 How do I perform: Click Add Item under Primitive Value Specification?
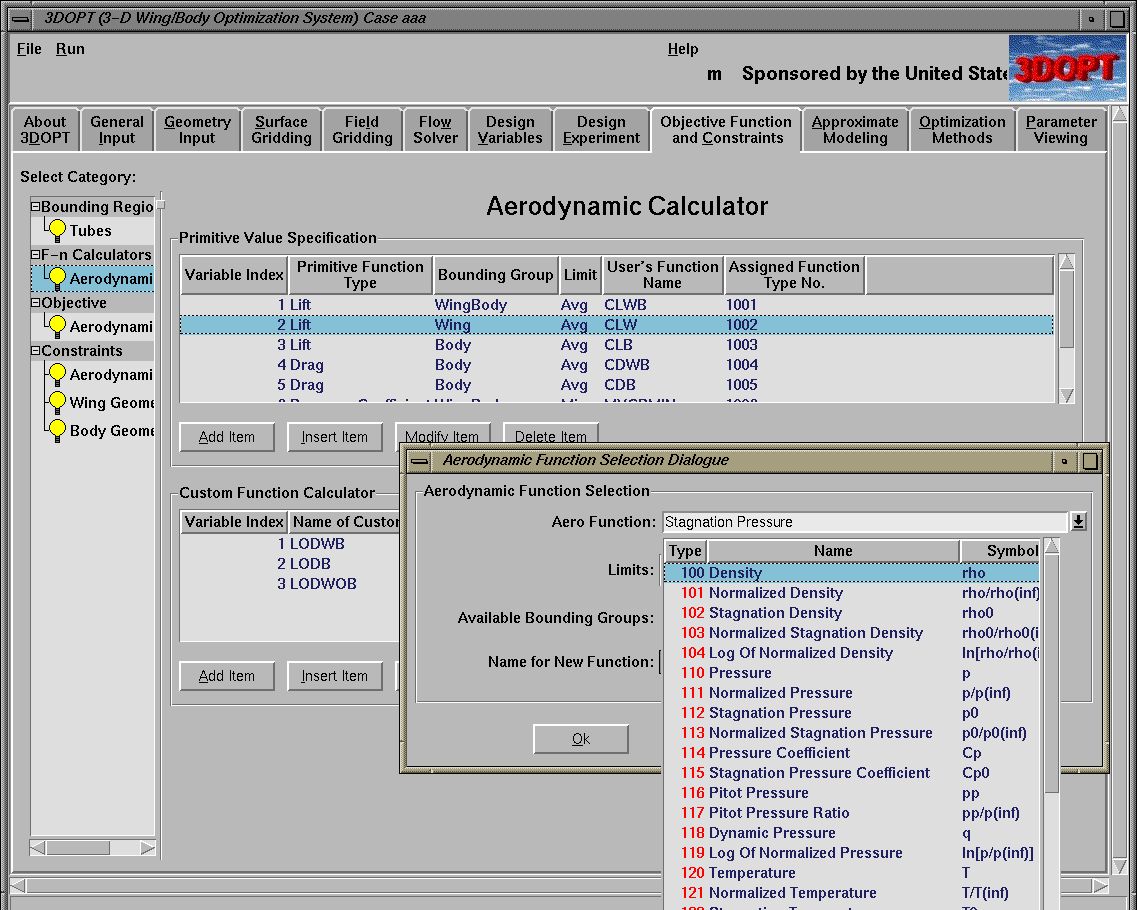pos(227,437)
